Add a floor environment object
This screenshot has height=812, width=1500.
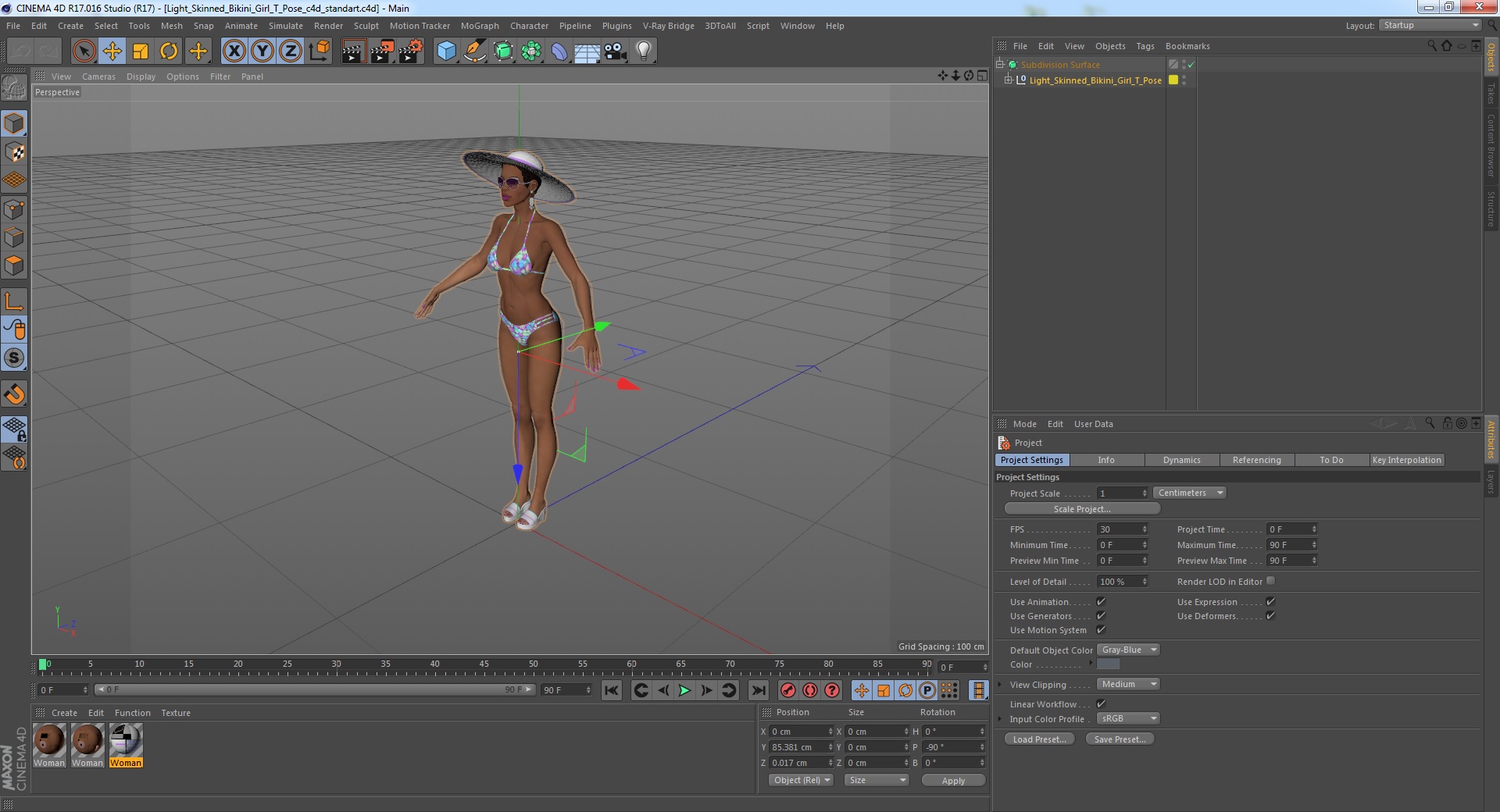click(x=587, y=52)
